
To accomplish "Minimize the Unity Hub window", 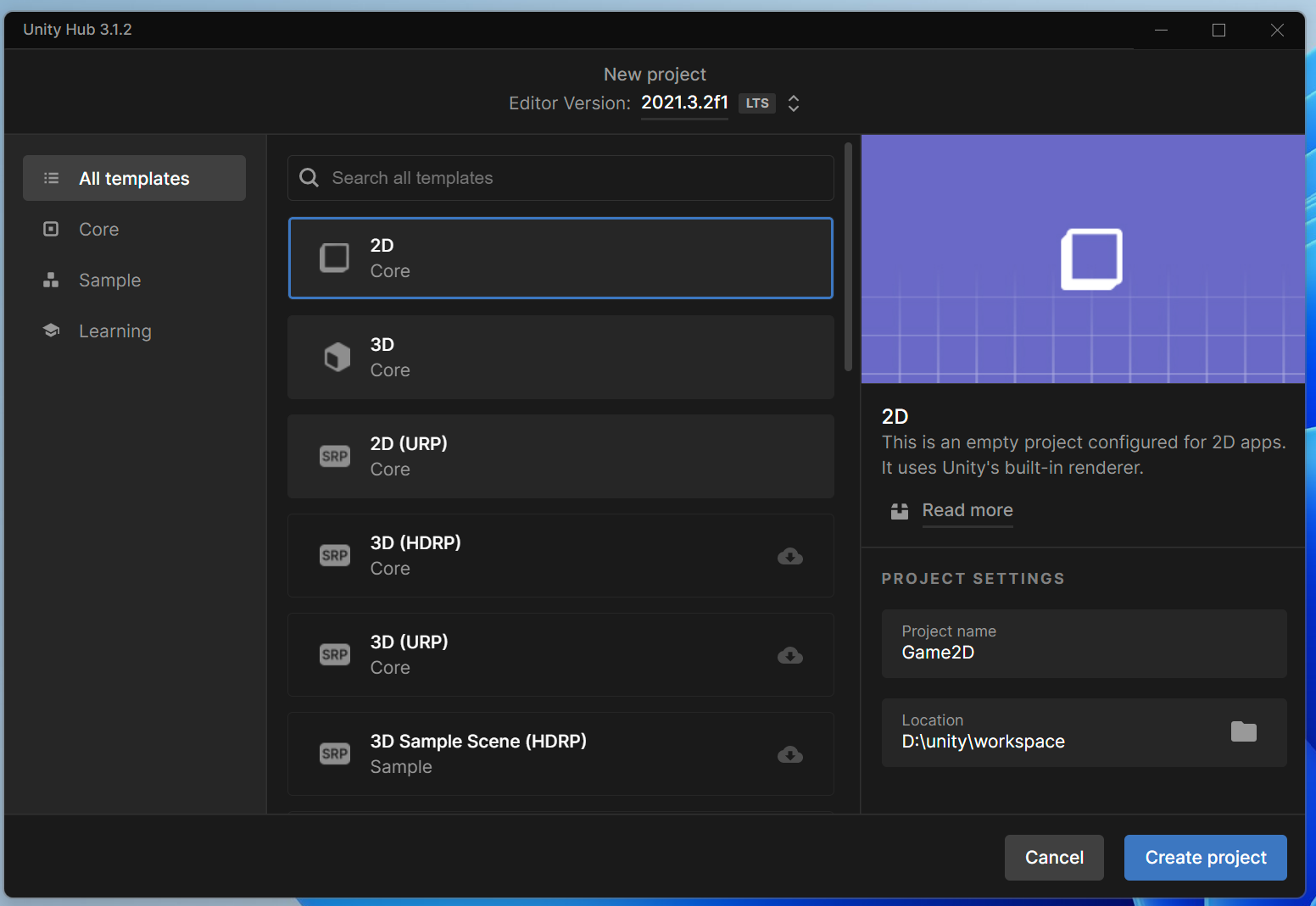I will point(1161,30).
